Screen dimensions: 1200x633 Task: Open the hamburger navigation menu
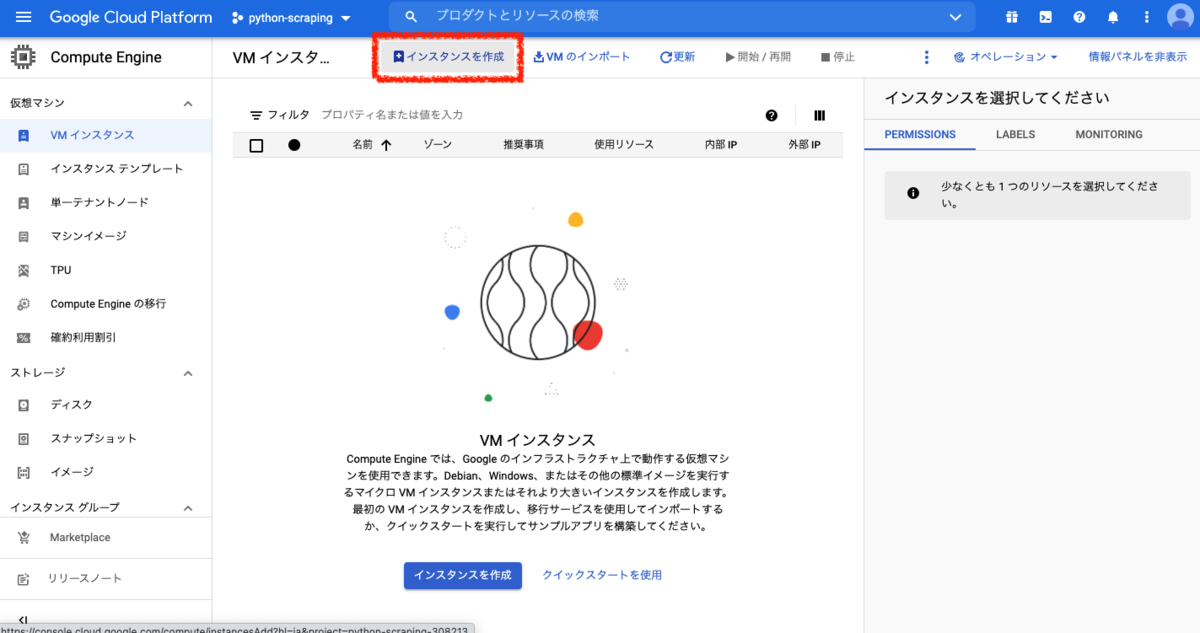click(x=24, y=17)
